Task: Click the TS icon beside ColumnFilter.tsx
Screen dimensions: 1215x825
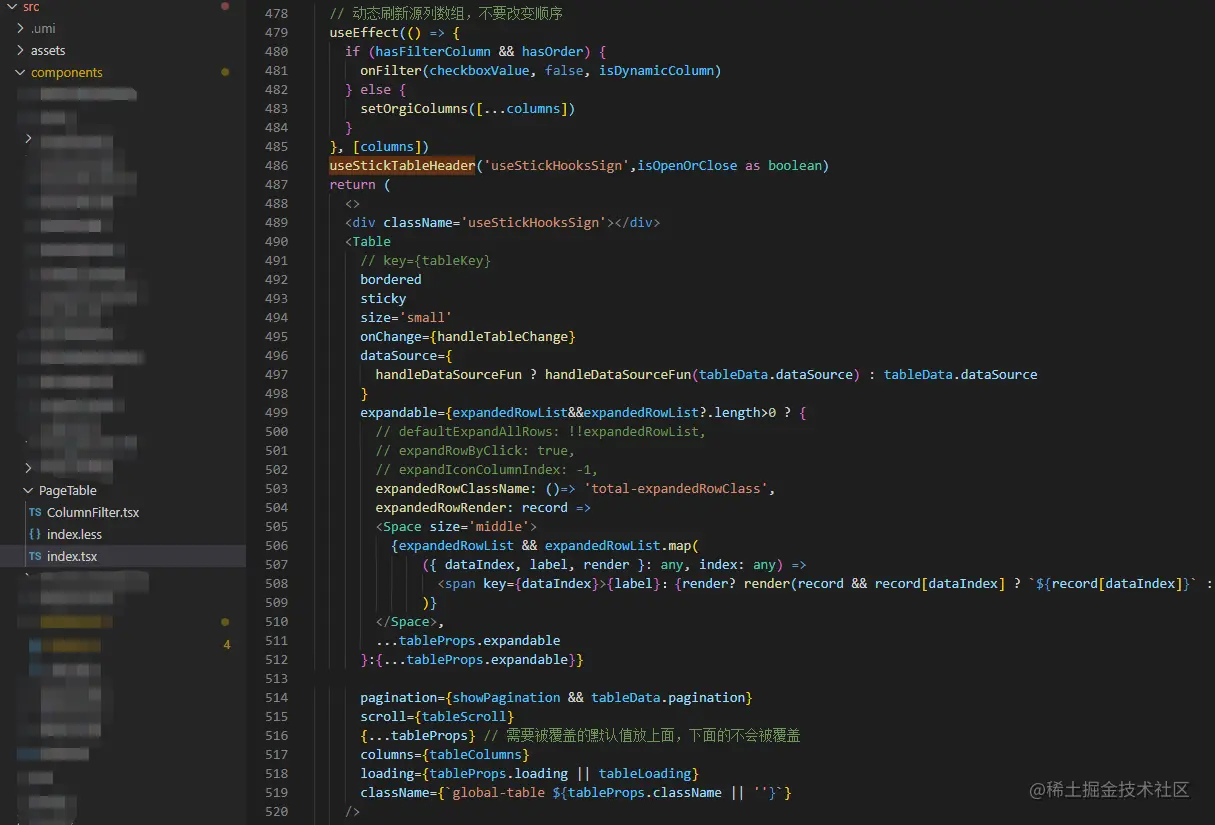Action: [35, 512]
